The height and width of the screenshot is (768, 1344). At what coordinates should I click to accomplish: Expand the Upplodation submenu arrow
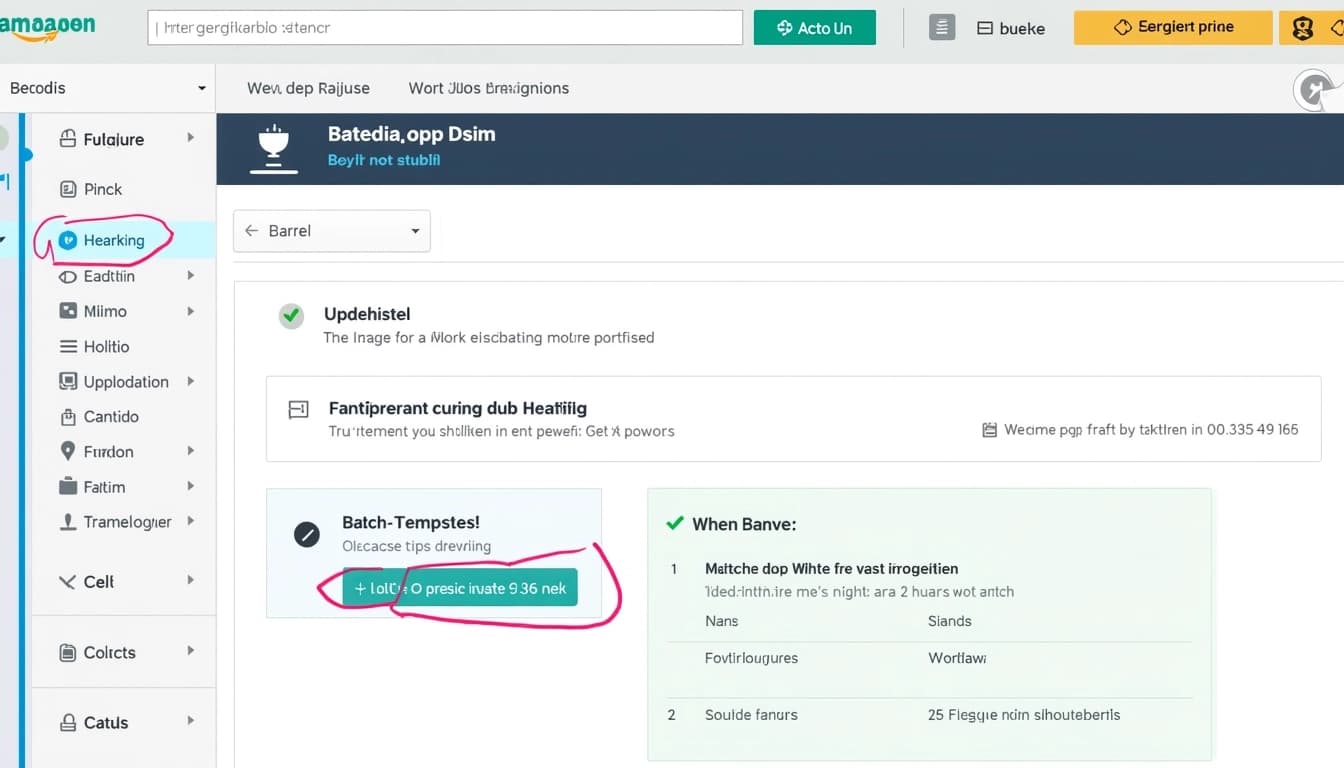[x=190, y=381]
